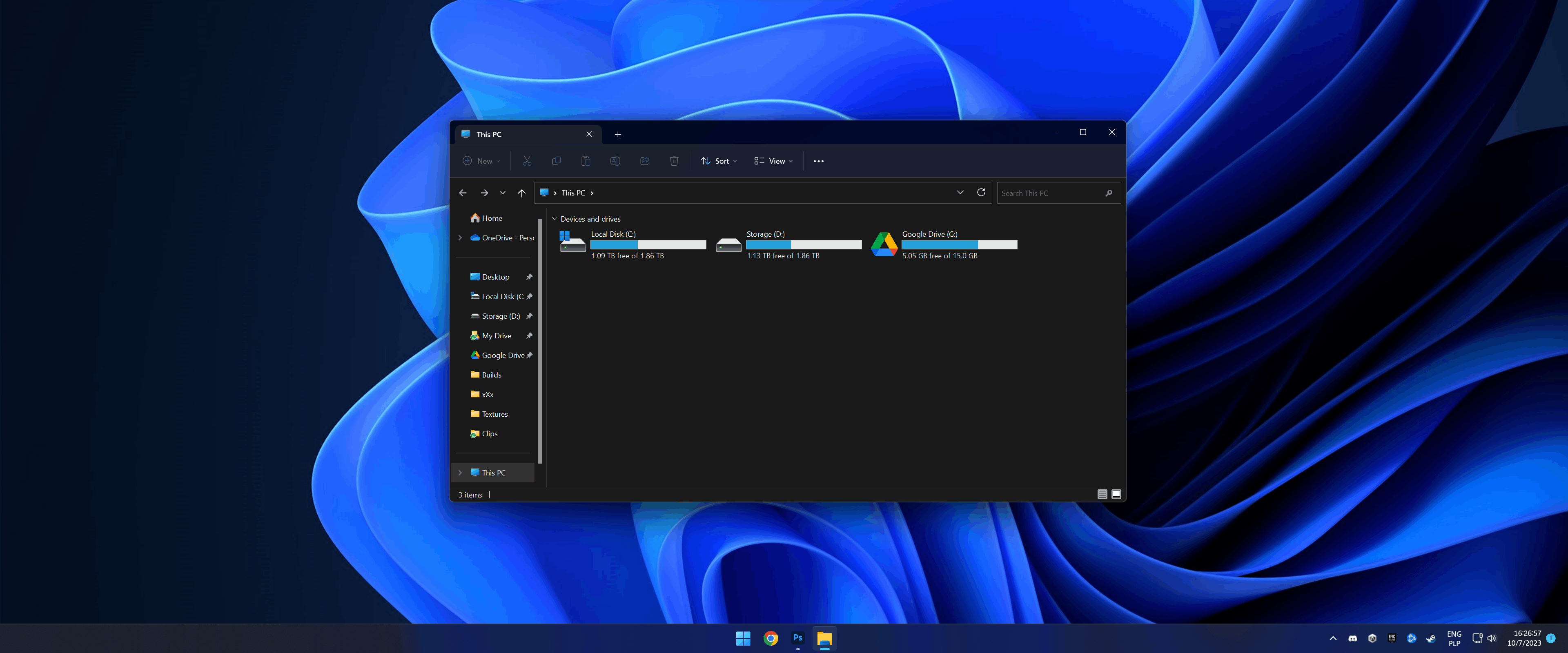Click the Delete trash icon in toolbar
Image resolution: width=1568 pixels, height=653 pixels.
[674, 161]
